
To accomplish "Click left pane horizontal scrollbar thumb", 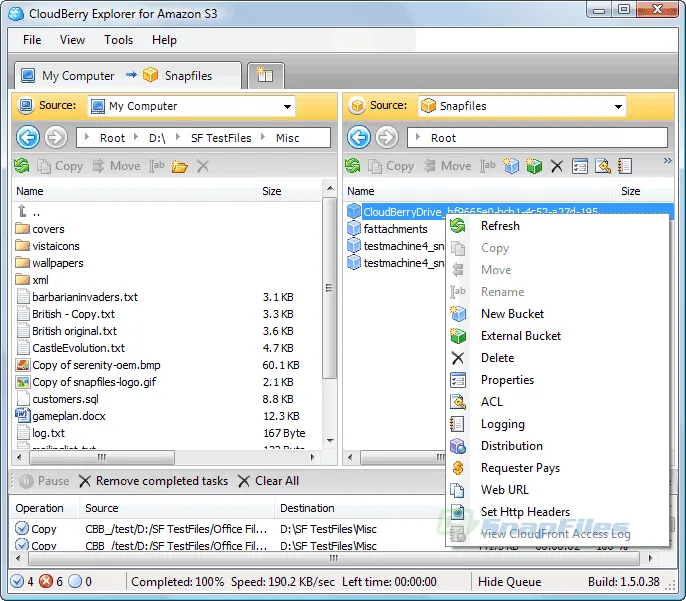I will click(102, 458).
